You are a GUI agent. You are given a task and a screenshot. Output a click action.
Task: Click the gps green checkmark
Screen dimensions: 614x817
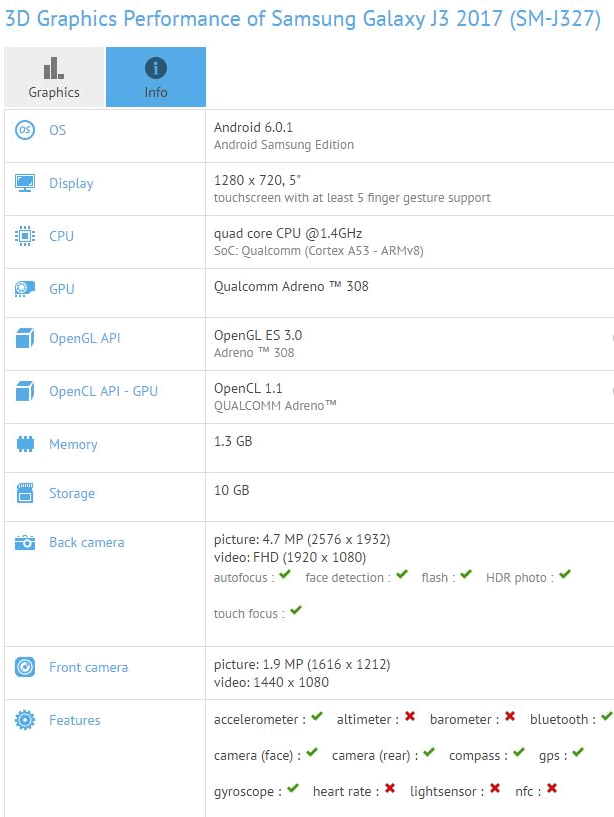578,752
